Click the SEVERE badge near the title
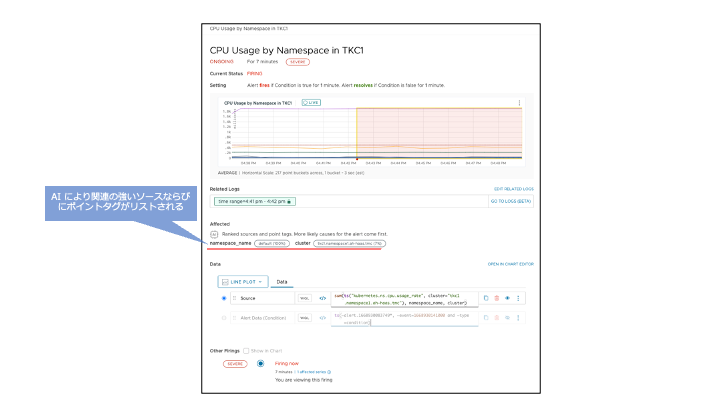This screenshot has width=720, height=405. (298, 62)
